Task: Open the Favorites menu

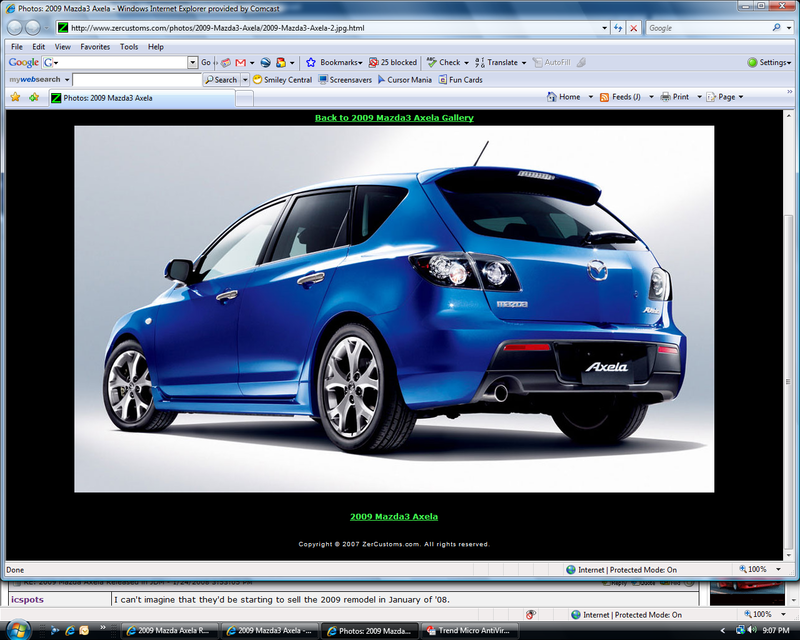Action: [95, 46]
